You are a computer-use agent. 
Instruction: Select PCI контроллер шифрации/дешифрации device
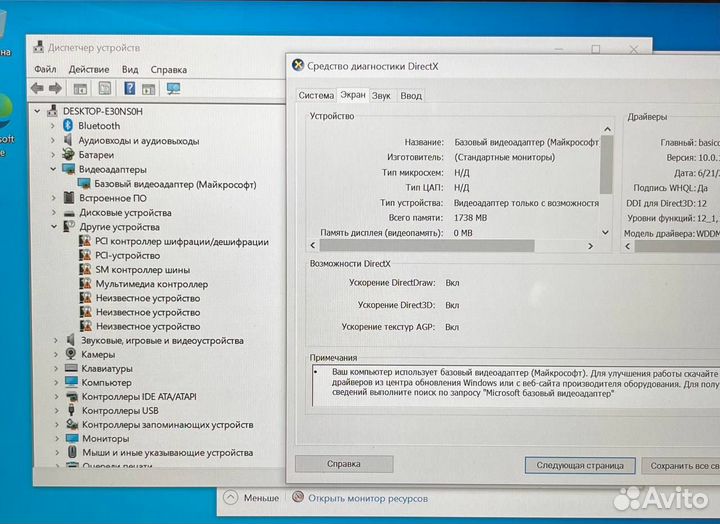click(x=182, y=242)
